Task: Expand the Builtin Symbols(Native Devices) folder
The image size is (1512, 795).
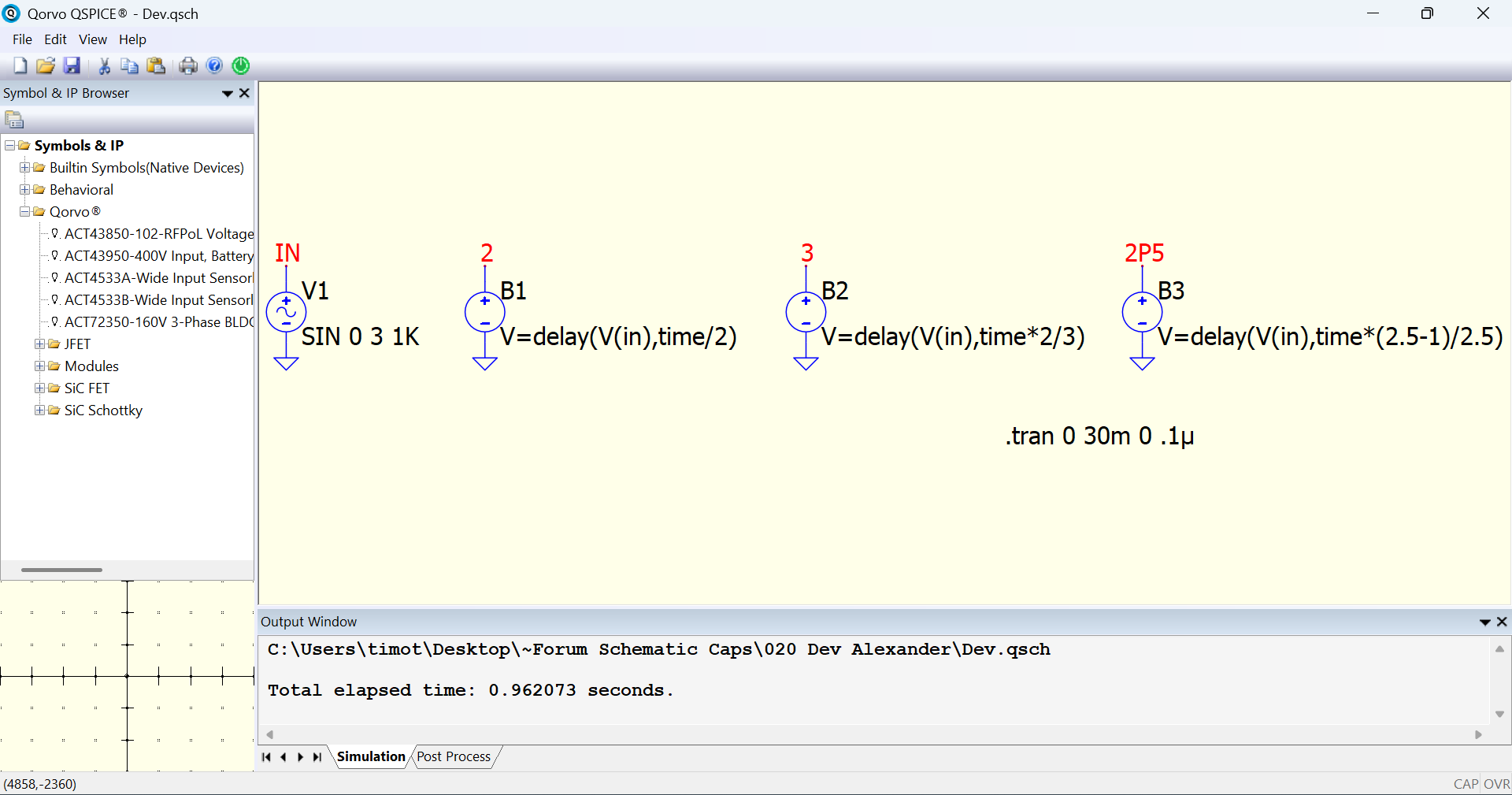Action: tap(24, 168)
